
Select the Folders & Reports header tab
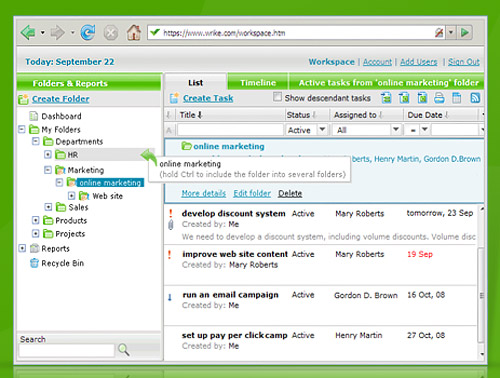70,83
